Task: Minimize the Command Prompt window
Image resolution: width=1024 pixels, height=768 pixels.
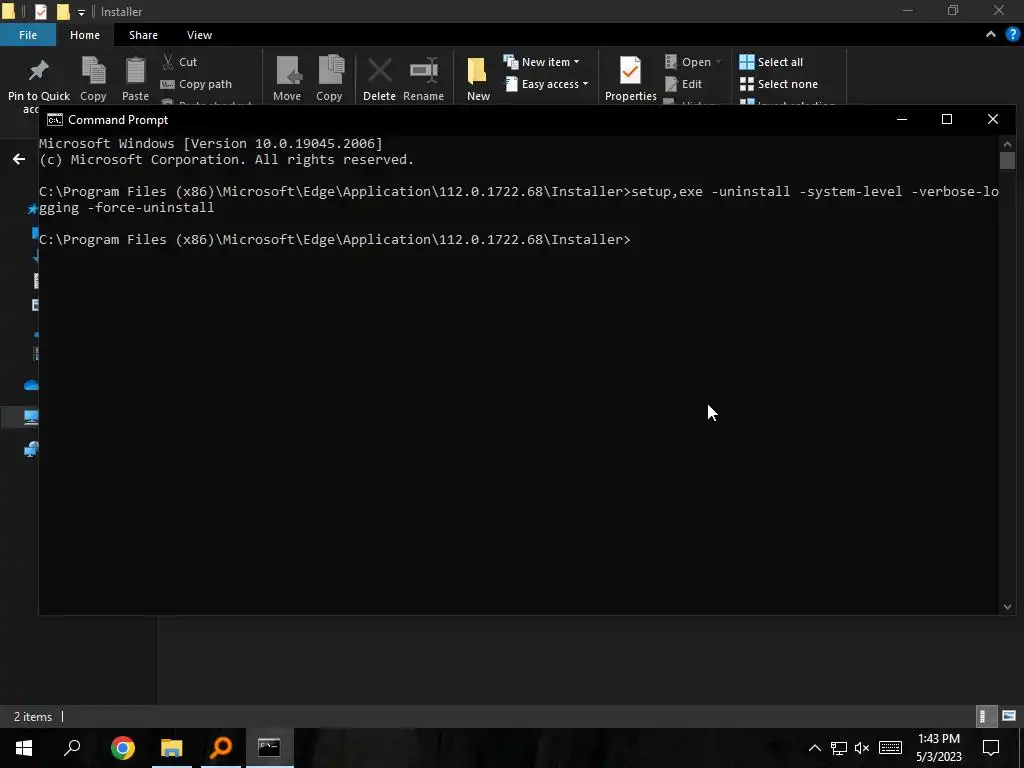Action: point(902,119)
